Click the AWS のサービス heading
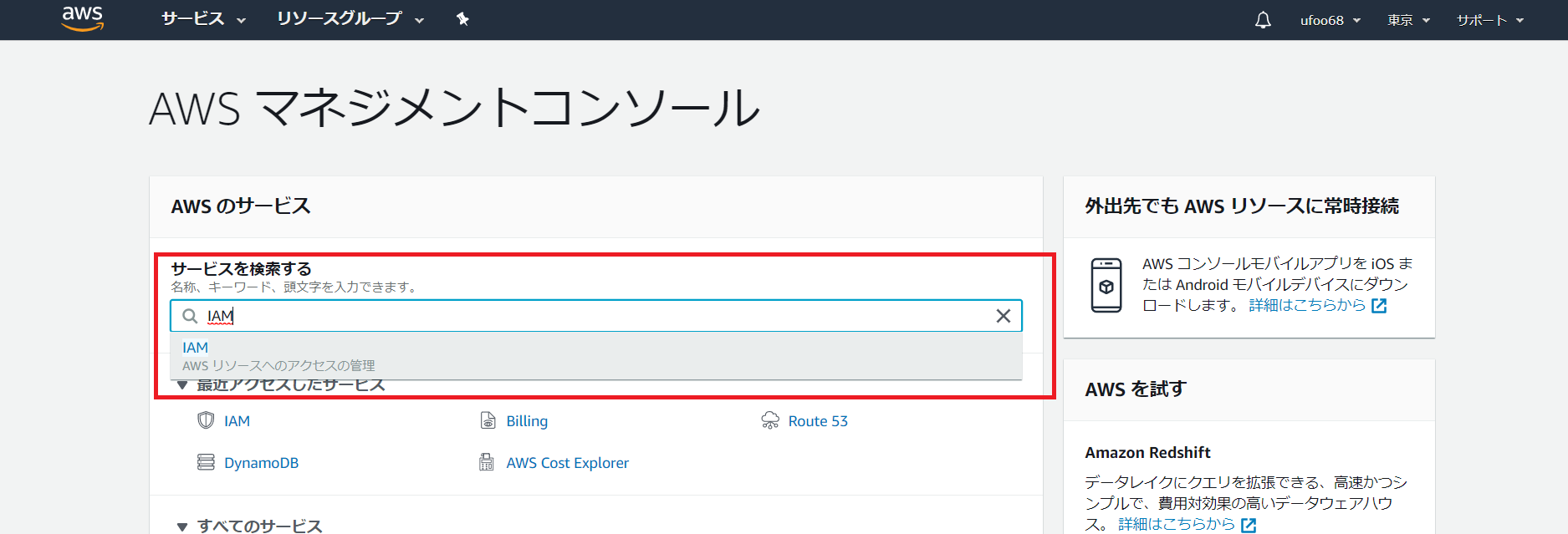Image resolution: width=1568 pixels, height=534 pixels. 241,206
